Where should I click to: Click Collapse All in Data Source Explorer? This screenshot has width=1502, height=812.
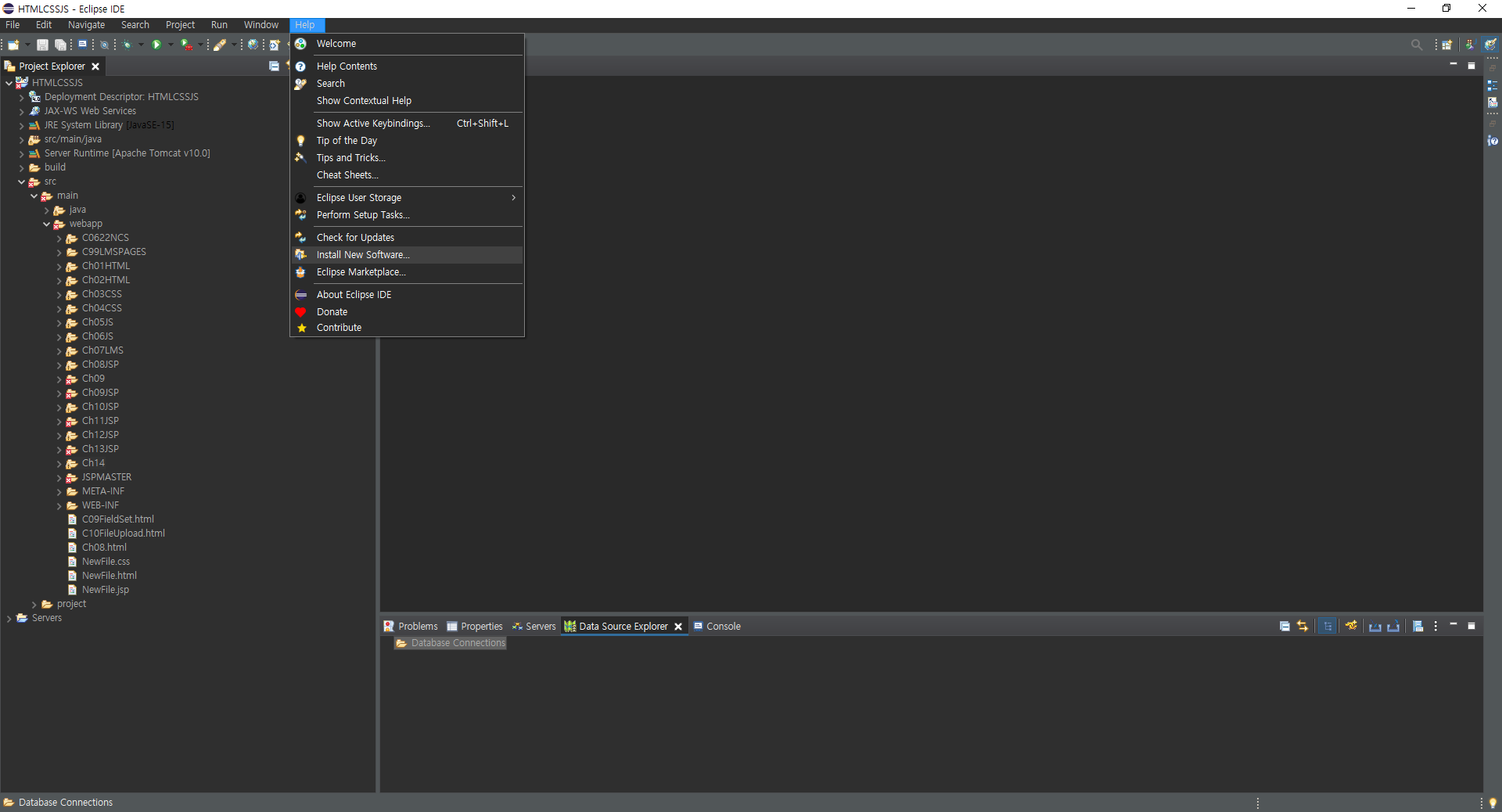(1285, 626)
